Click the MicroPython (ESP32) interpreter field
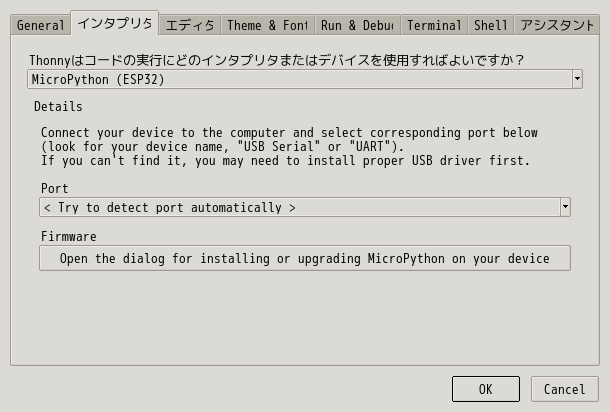The width and height of the screenshot is (610, 412). click(300, 78)
